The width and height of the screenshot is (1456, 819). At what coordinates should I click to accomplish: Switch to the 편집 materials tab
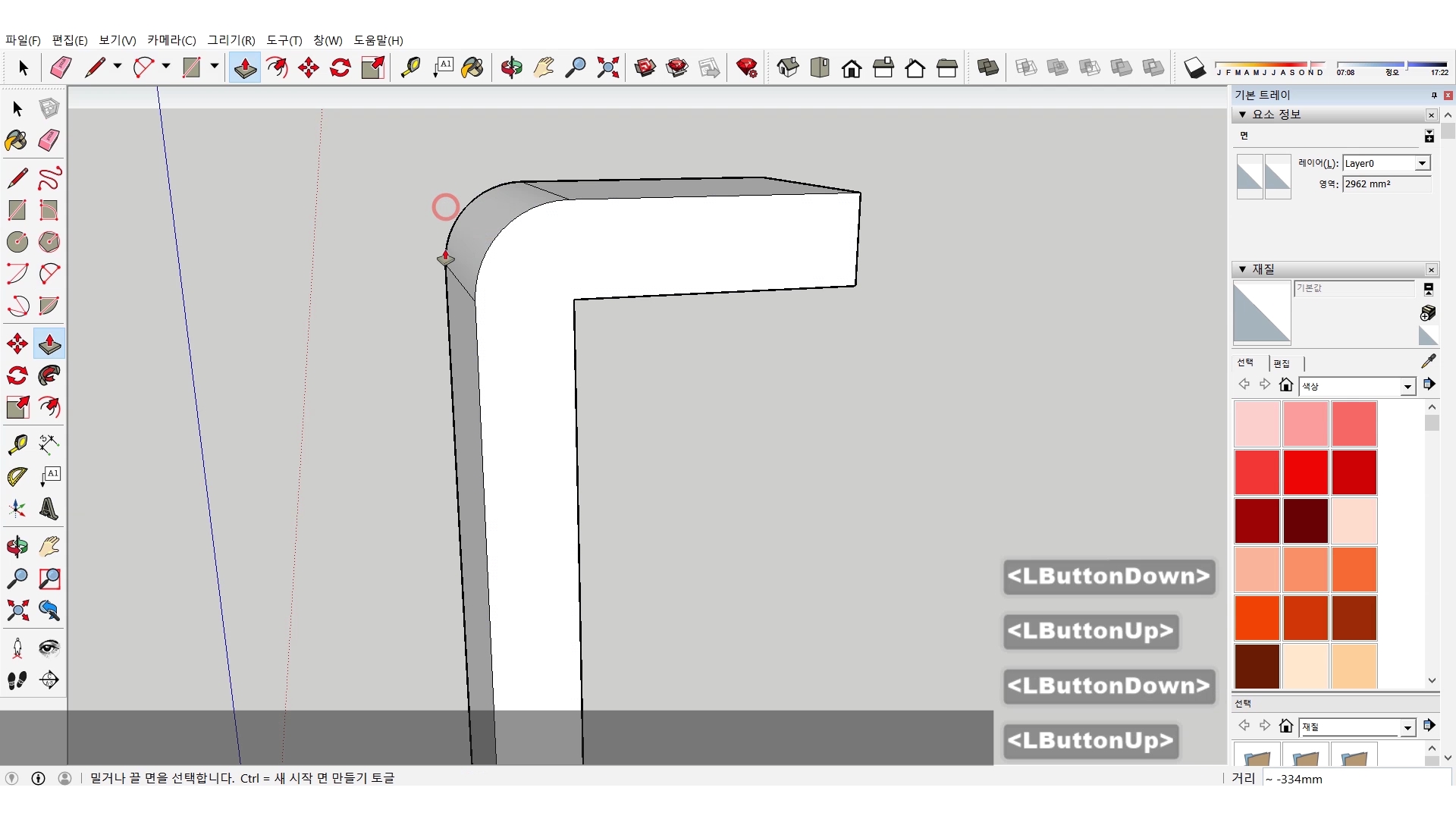coord(1282,363)
